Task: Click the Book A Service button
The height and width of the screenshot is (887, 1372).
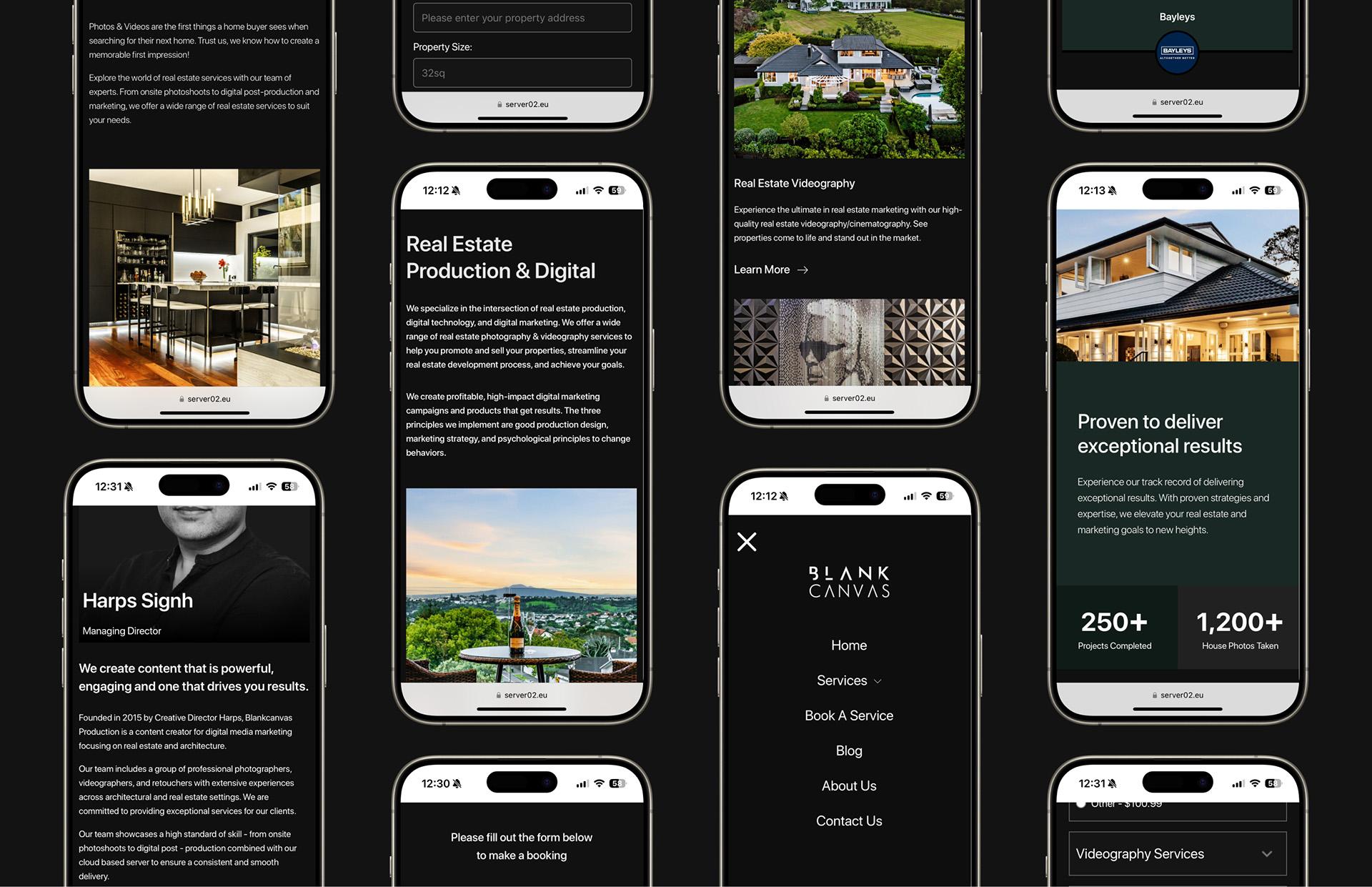Action: pos(849,714)
